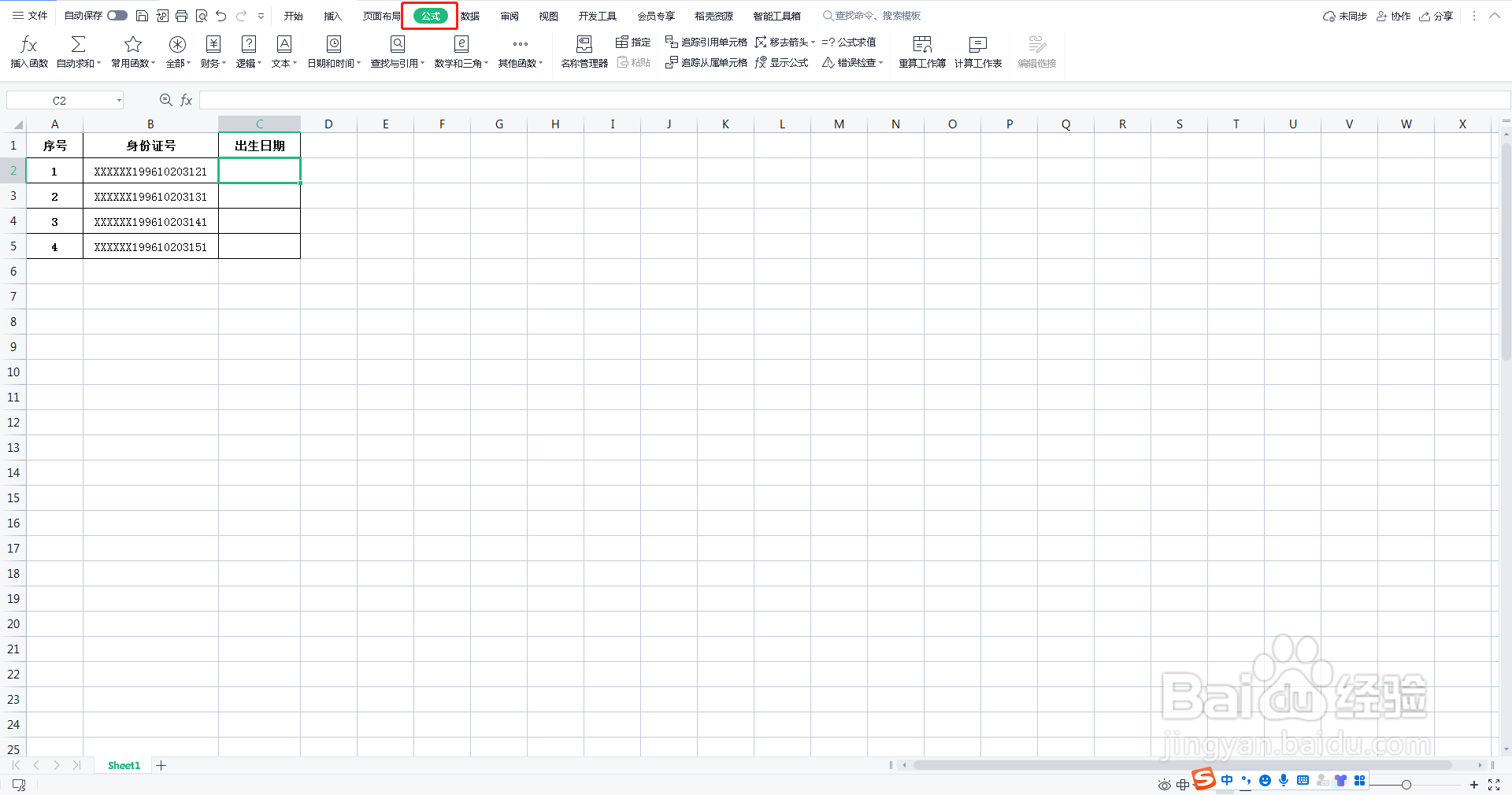
Task: Click Calculate Sheet (计算工作表)
Action: [978, 52]
